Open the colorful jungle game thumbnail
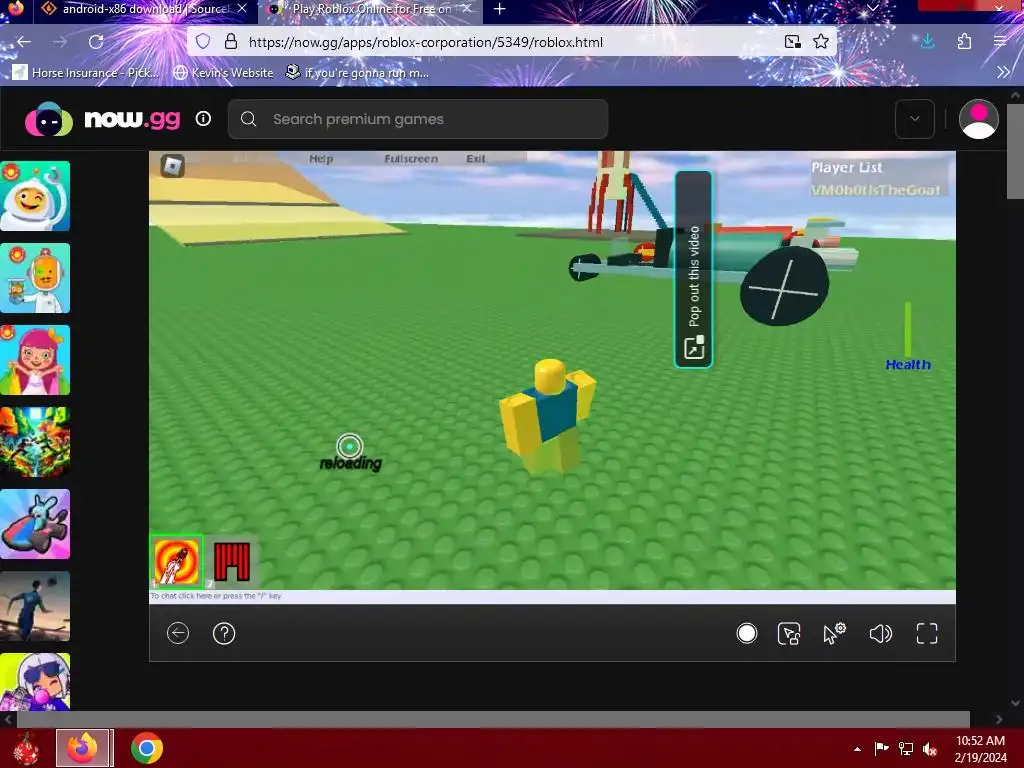Viewport: 1024px width, 768px height. (x=35, y=442)
